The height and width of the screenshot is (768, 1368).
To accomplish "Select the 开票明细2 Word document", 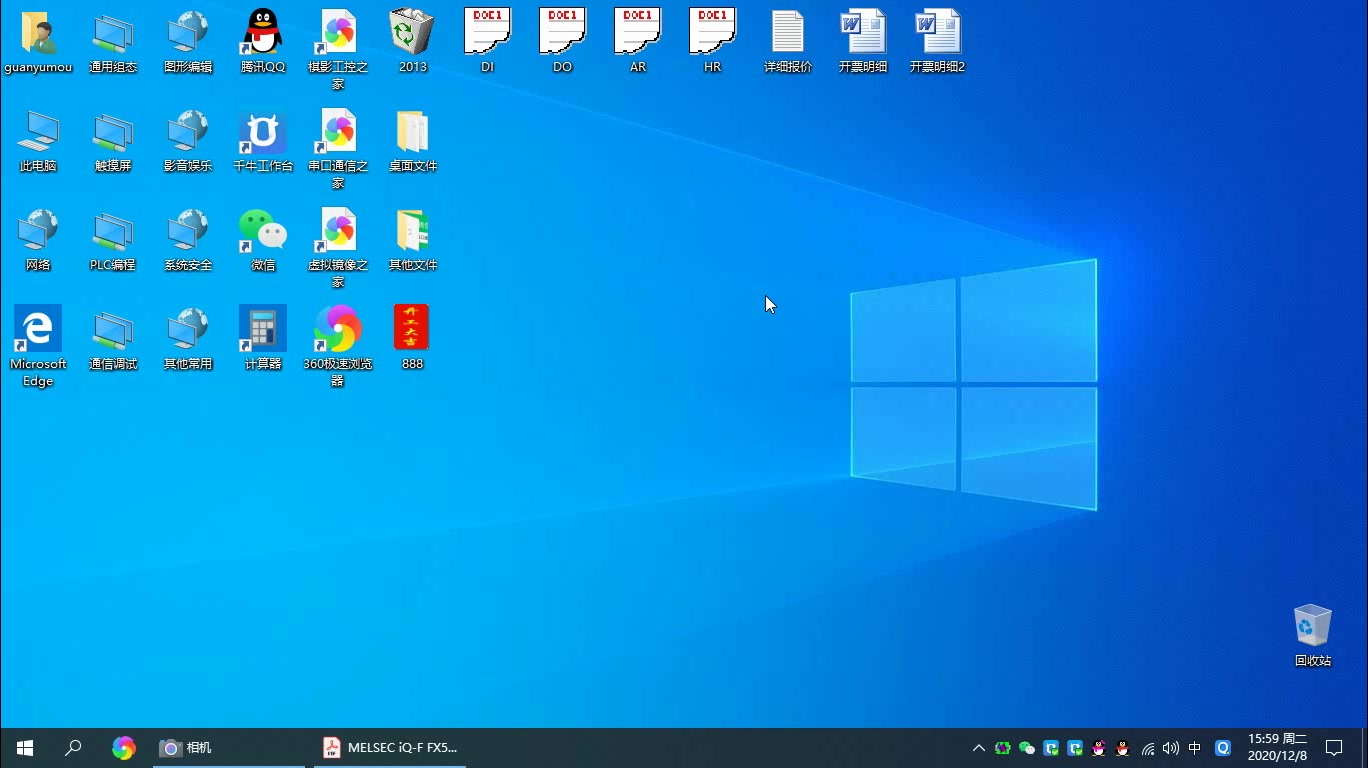I will point(938,42).
